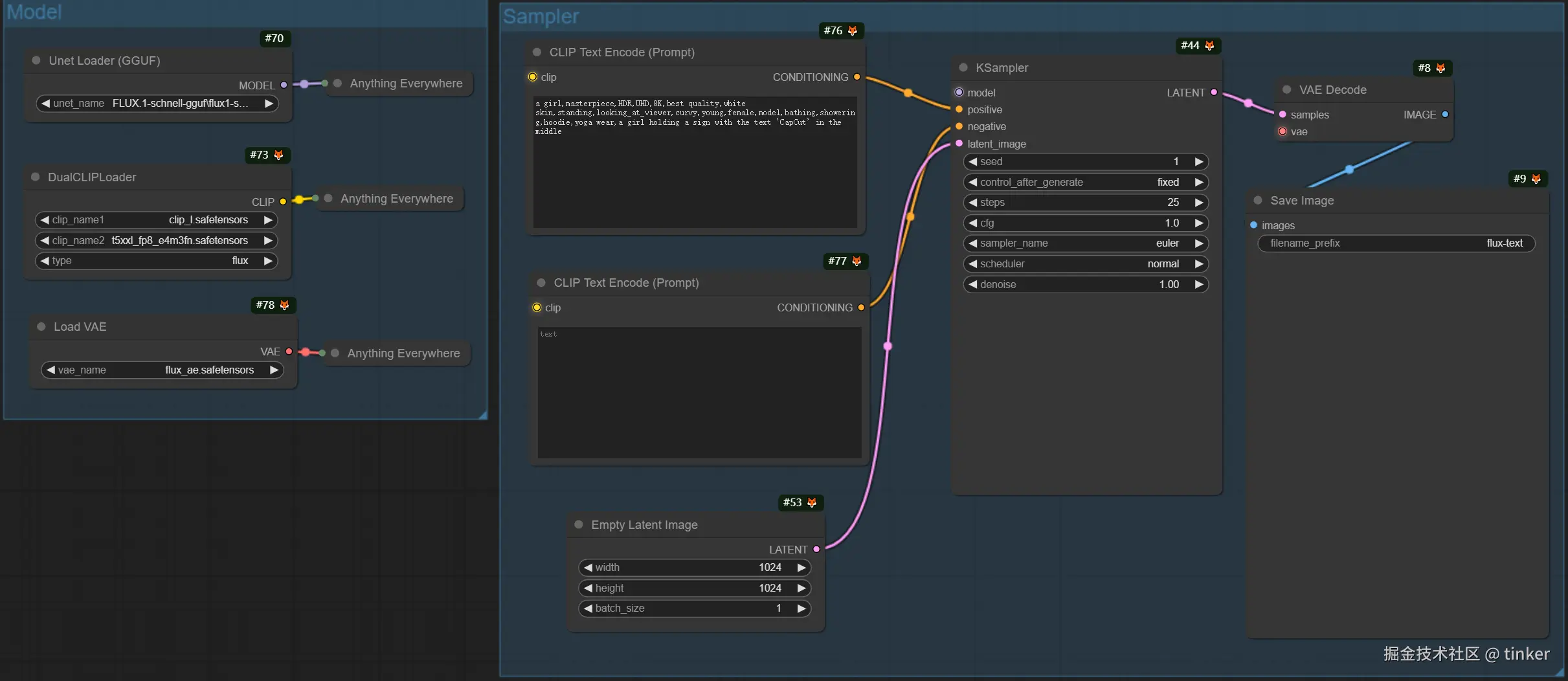Decrease the steps value with left arrow
The image size is (1568, 681).
972,203
